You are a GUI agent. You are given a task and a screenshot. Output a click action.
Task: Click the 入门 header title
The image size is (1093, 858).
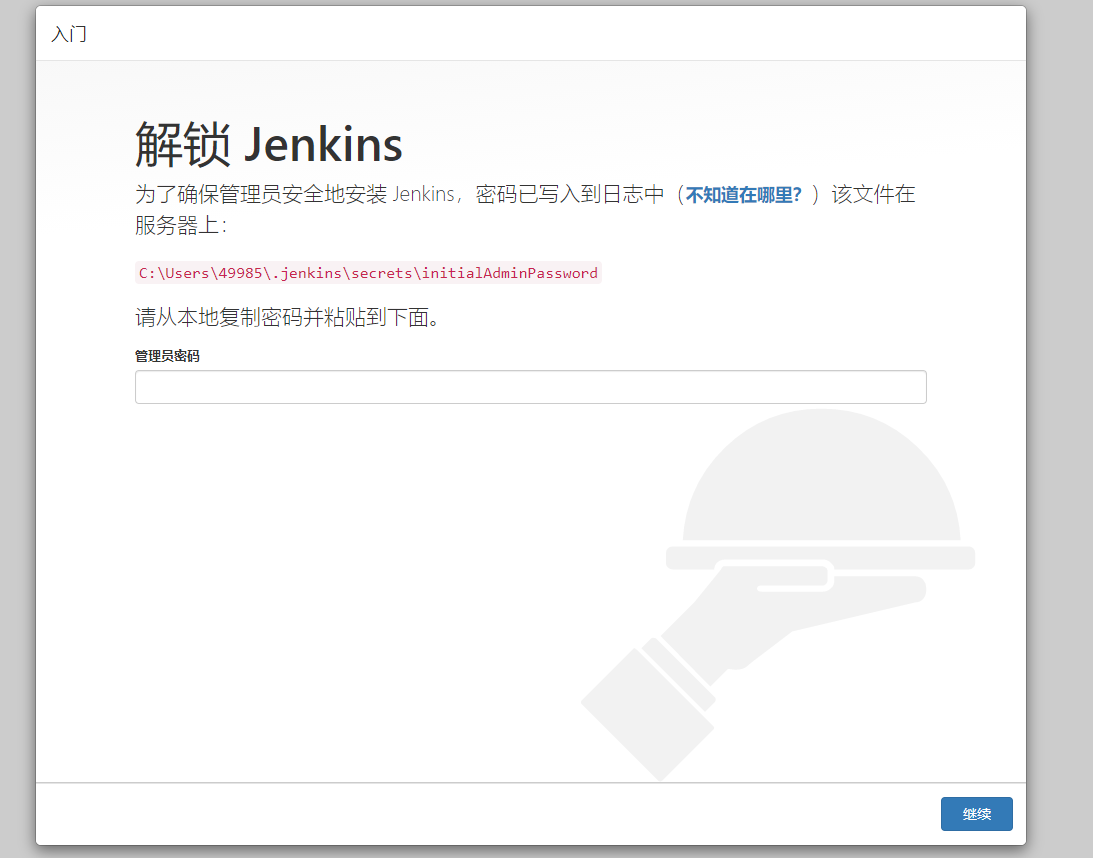pos(69,34)
